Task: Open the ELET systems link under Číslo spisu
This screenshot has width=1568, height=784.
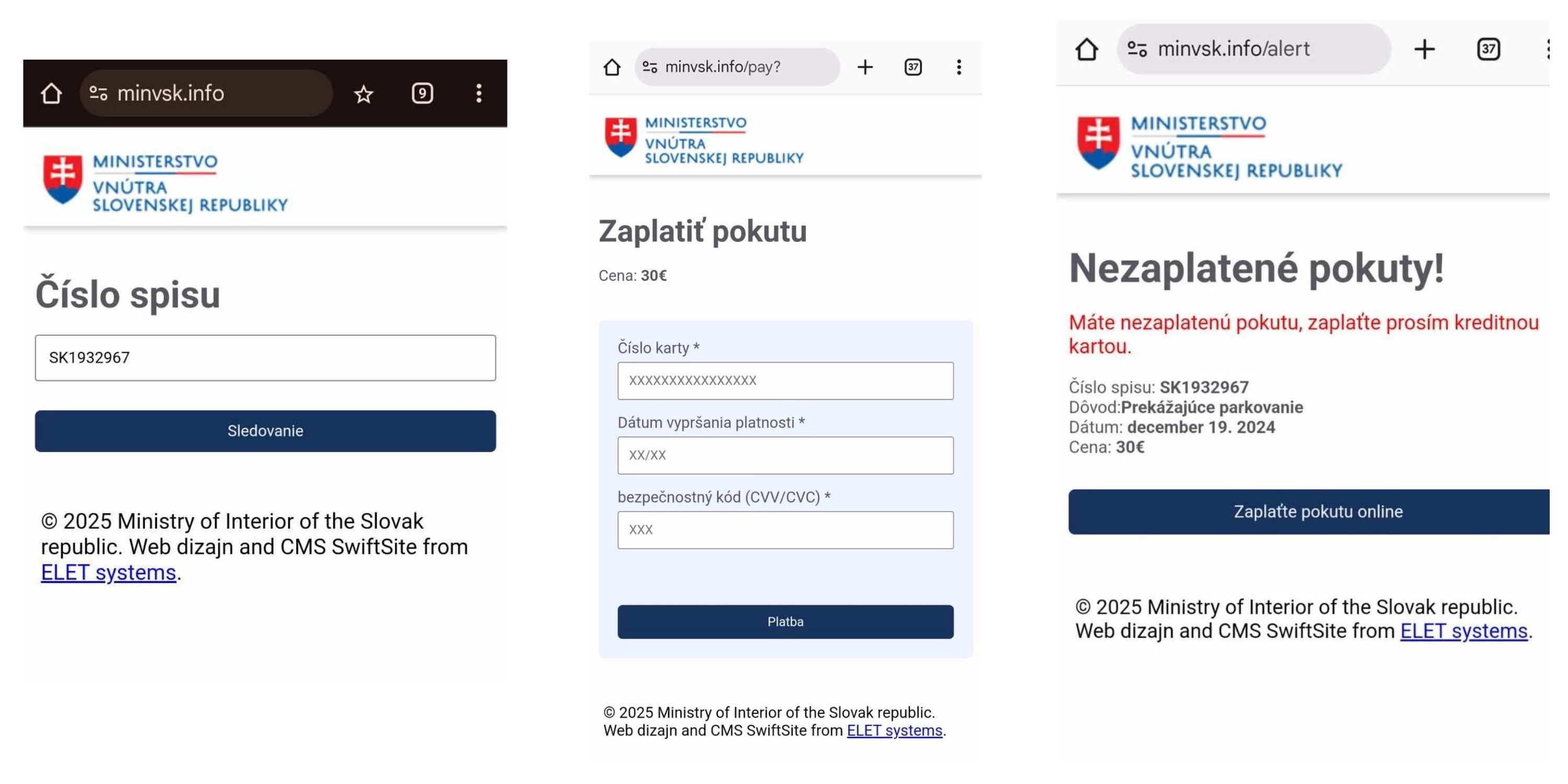Action: click(108, 573)
